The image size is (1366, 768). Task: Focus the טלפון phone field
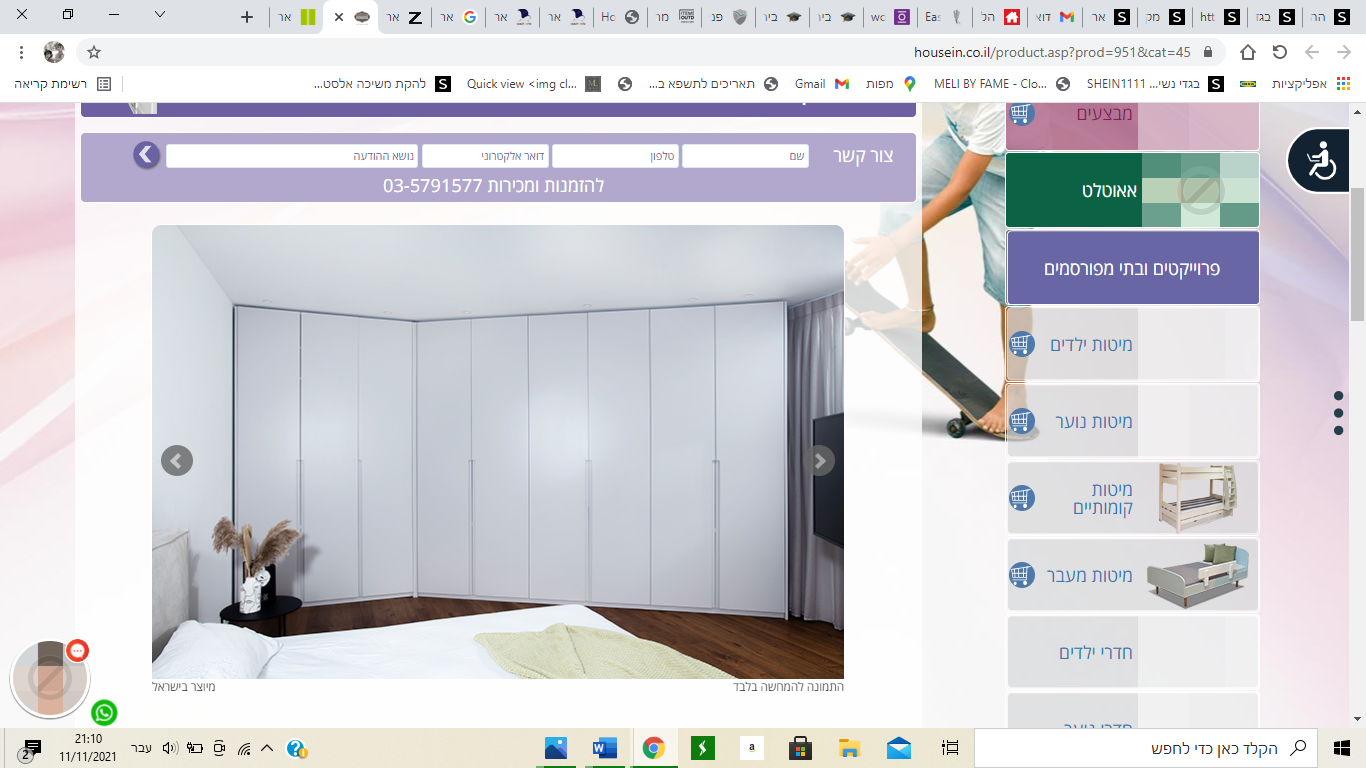click(x=615, y=156)
